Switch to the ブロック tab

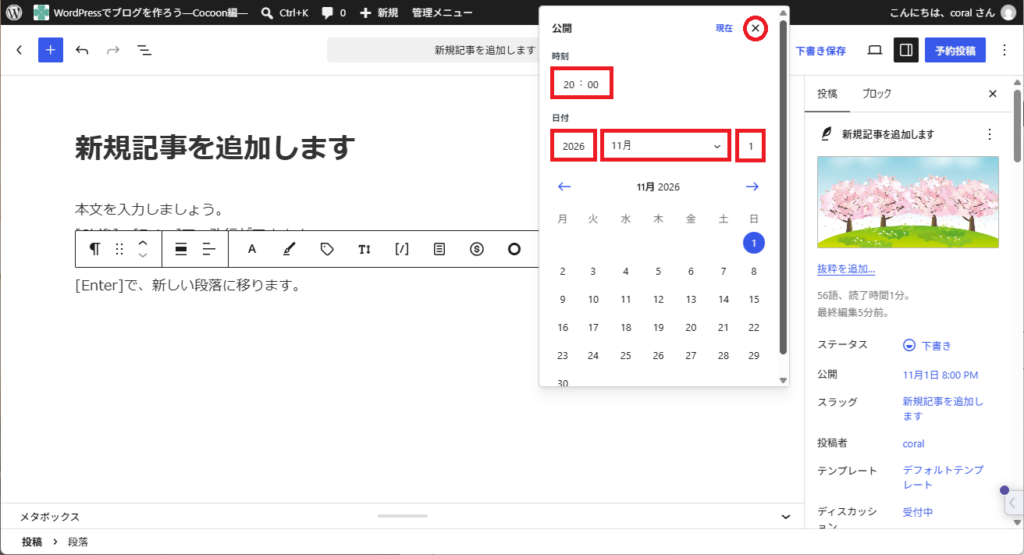876,93
